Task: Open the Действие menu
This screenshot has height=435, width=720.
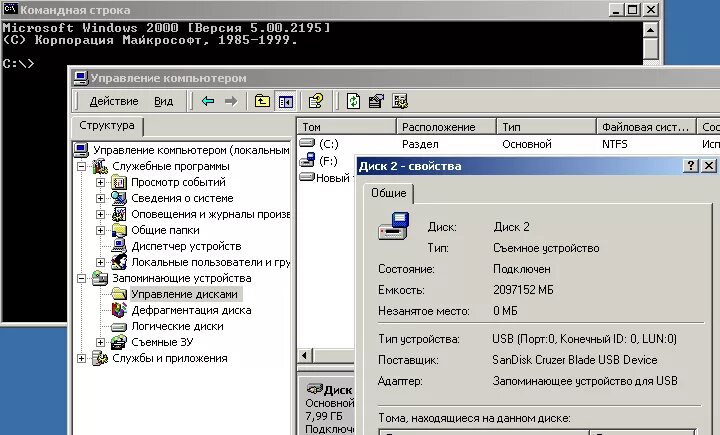Action: (114, 101)
